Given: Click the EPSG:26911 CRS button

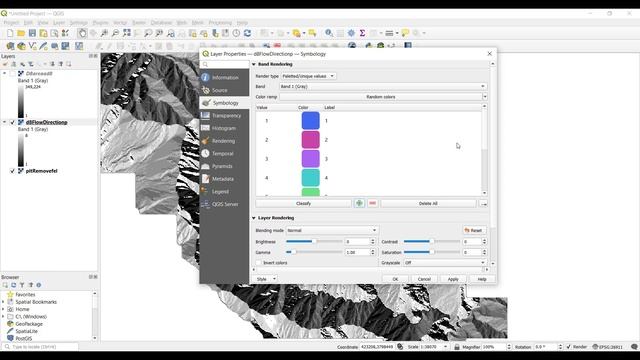Looking at the screenshot, I should tap(607, 347).
